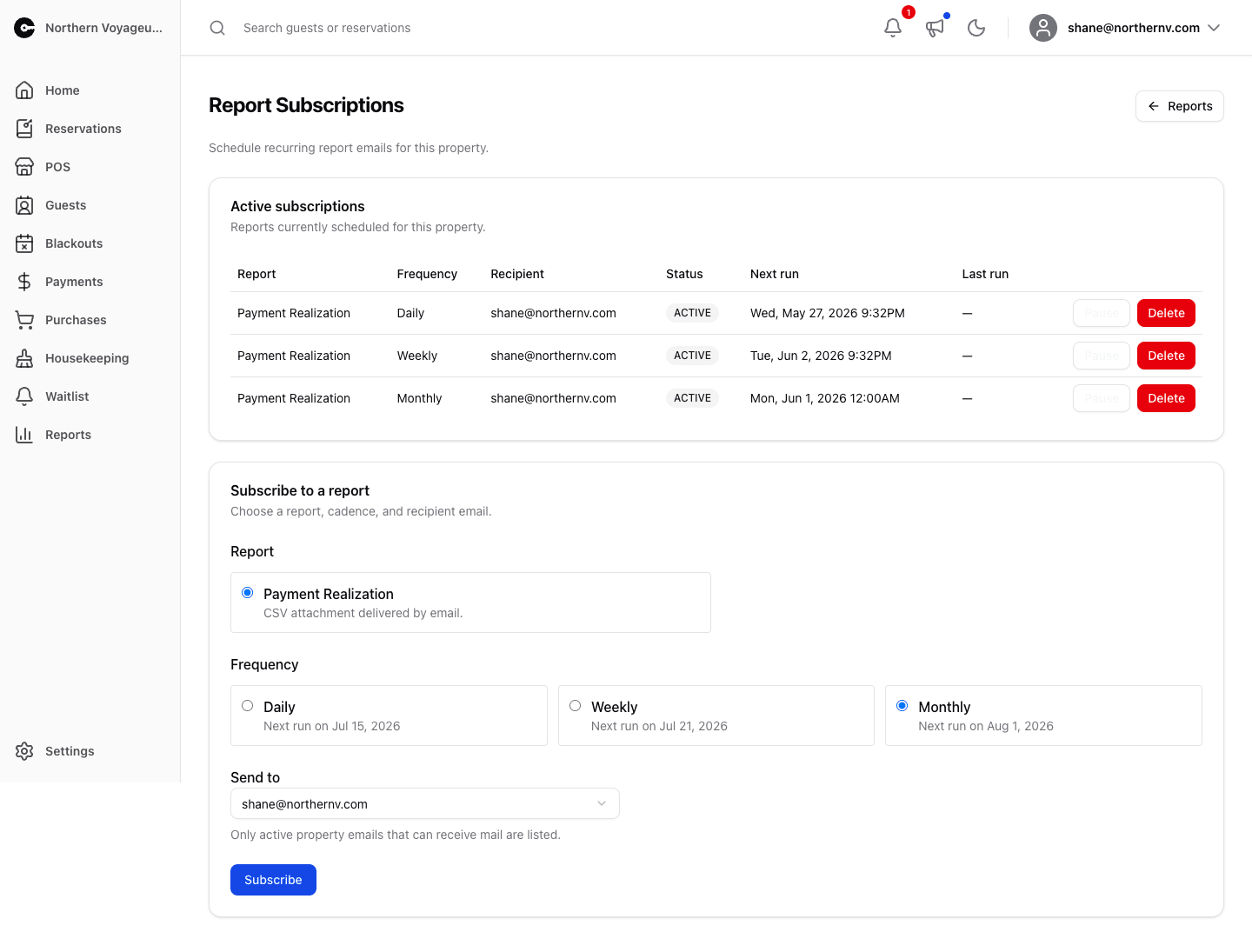Image resolution: width=1252 pixels, height=952 pixels.
Task: Open announcements megaphone icon
Action: click(935, 28)
